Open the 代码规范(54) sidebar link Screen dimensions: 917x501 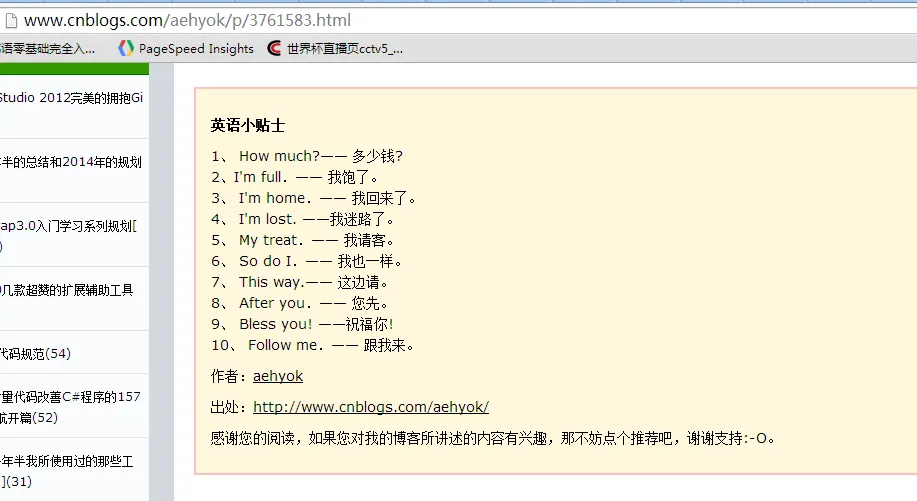coord(35,354)
